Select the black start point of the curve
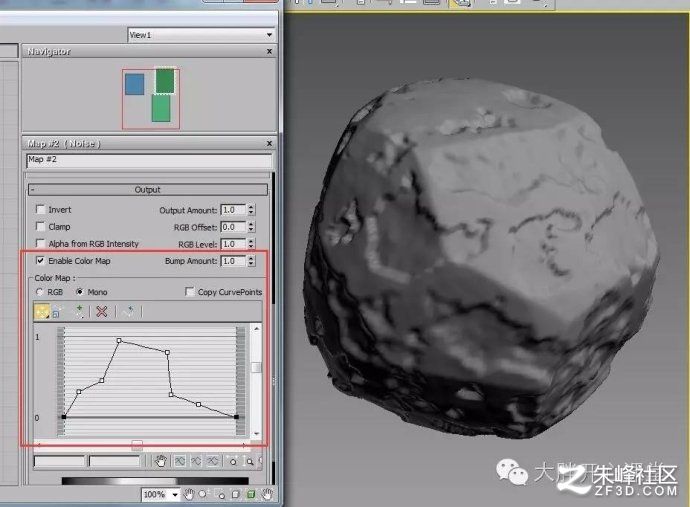The height and width of the screenshot is (507, 690). pos(64,416)
